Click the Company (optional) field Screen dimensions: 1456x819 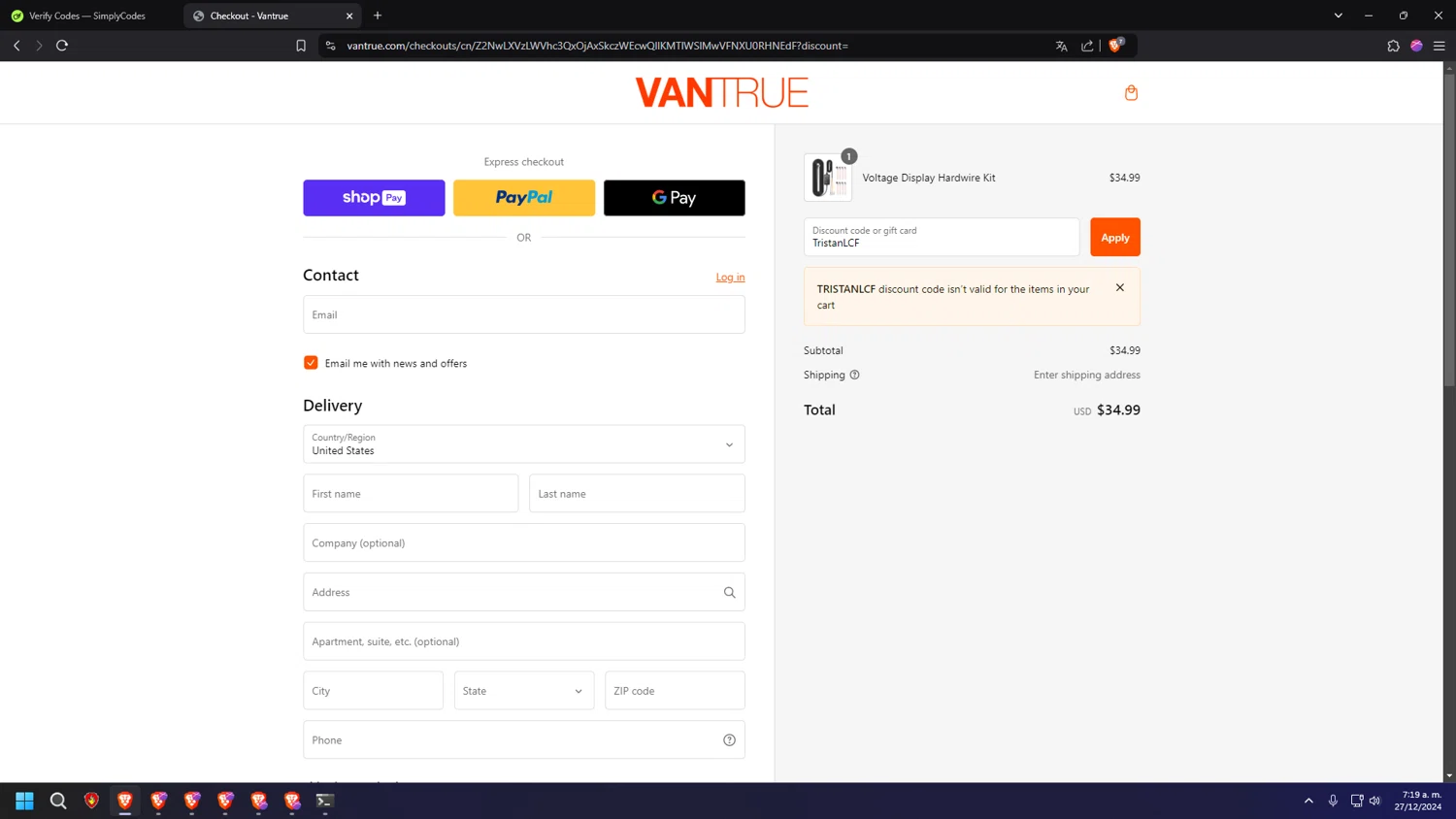pos(524,542)
